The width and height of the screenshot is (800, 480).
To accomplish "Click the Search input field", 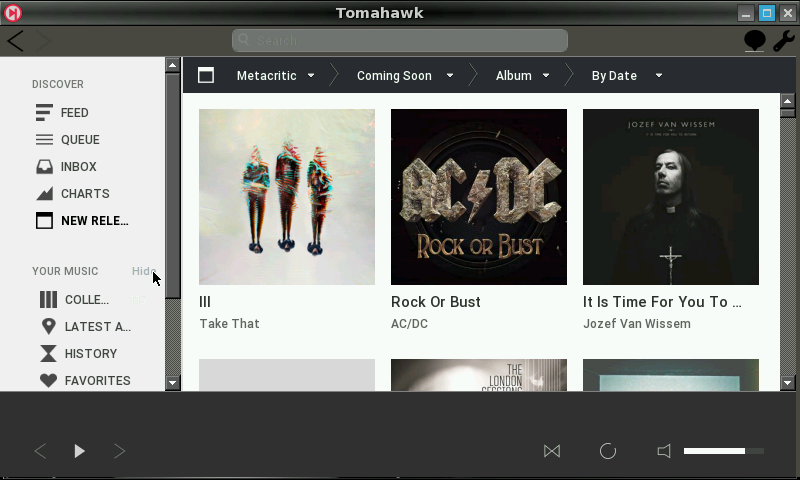I will (399, 40).
